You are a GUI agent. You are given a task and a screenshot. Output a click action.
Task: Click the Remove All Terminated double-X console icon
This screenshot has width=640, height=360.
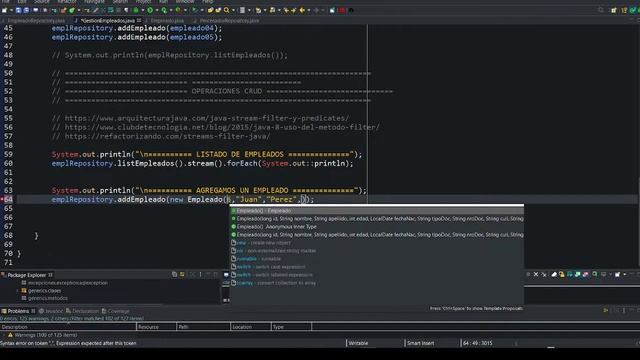(544, 275)
